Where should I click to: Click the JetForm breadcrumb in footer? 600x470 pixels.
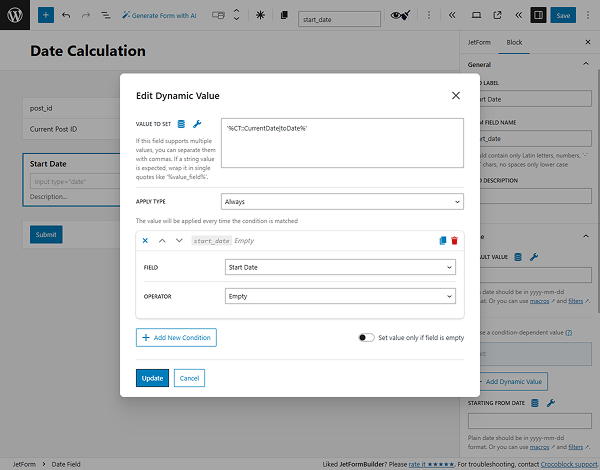coord(24,464)
